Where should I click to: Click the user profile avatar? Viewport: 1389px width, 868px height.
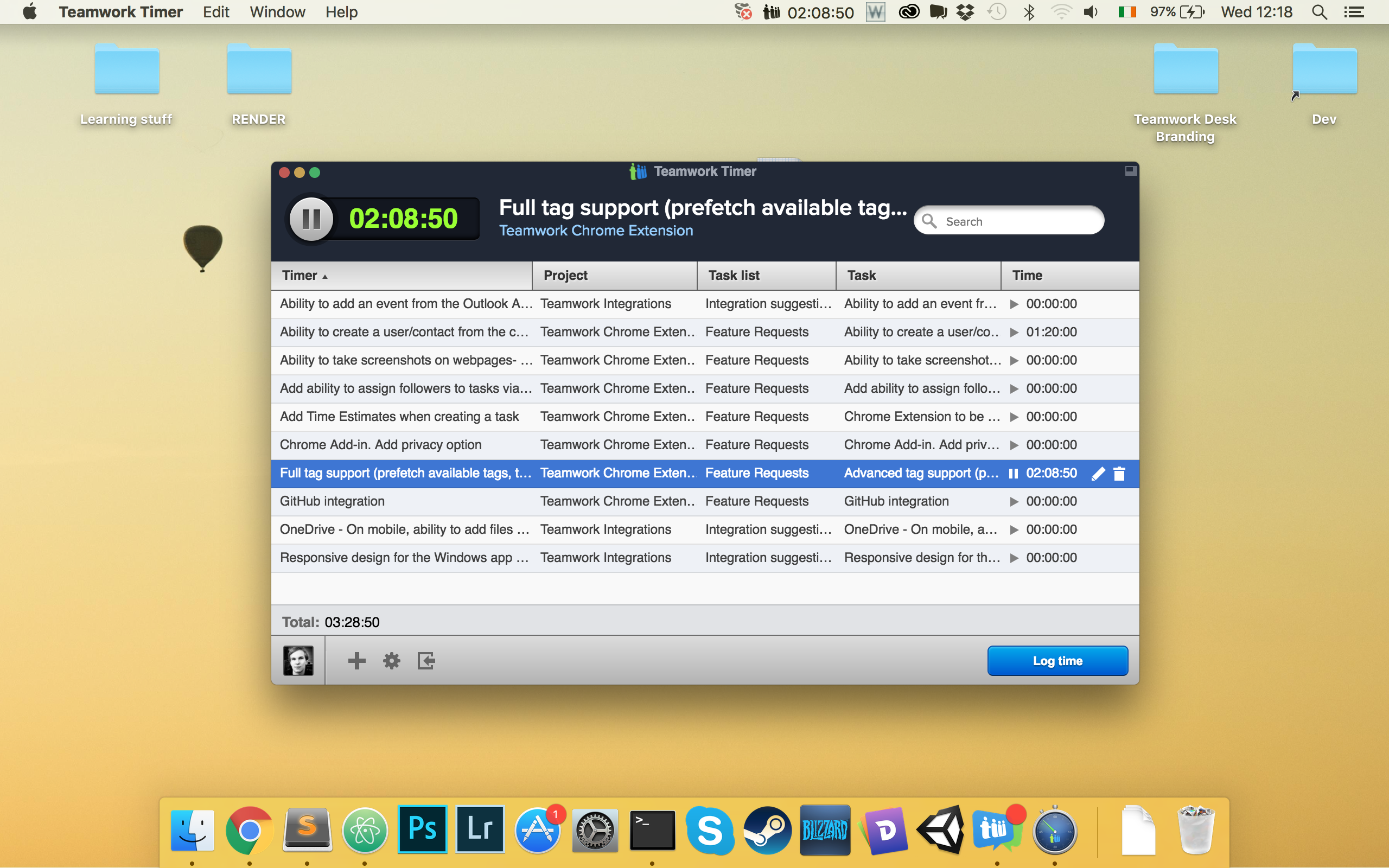[x=298, y=660]
